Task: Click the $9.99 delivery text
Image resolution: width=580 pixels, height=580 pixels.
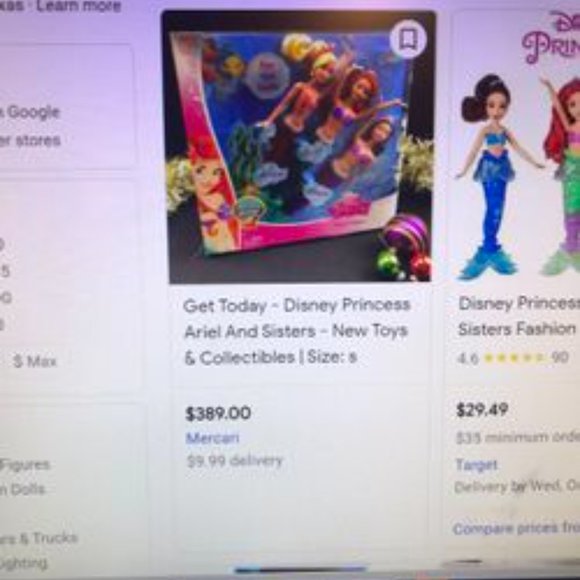Action: tap(235, 461)
